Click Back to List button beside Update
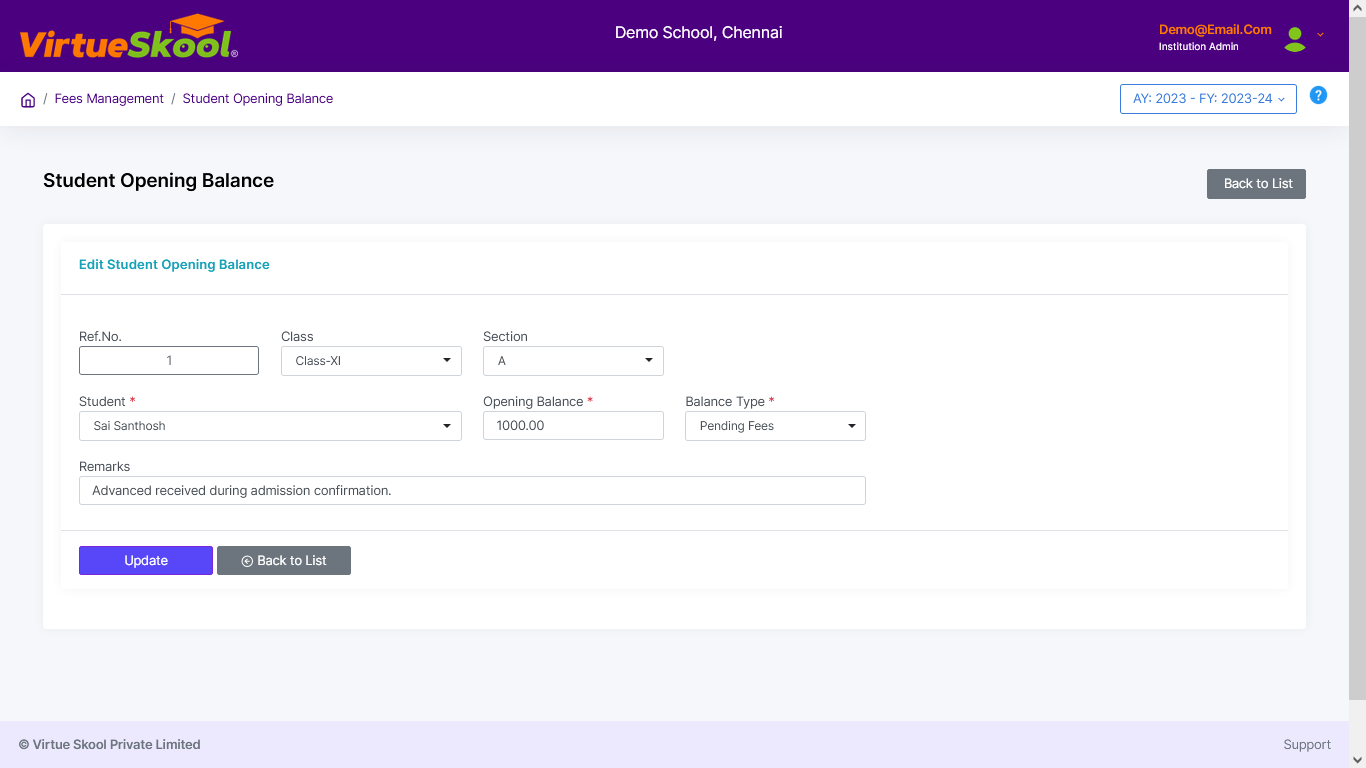Screen dimensions: 1366x768 pos(284,560)
